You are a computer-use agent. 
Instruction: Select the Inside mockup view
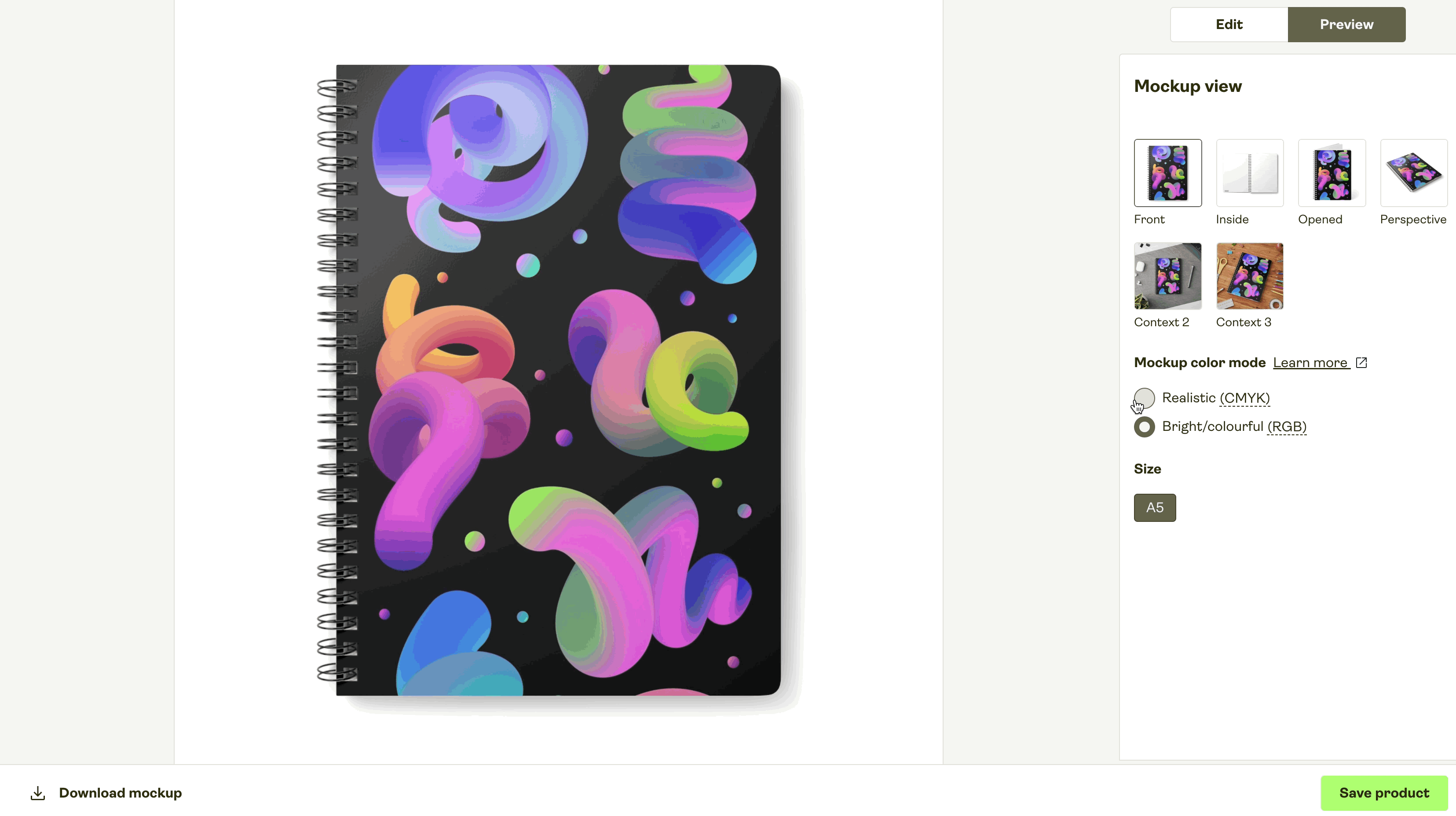[1250, 173]
